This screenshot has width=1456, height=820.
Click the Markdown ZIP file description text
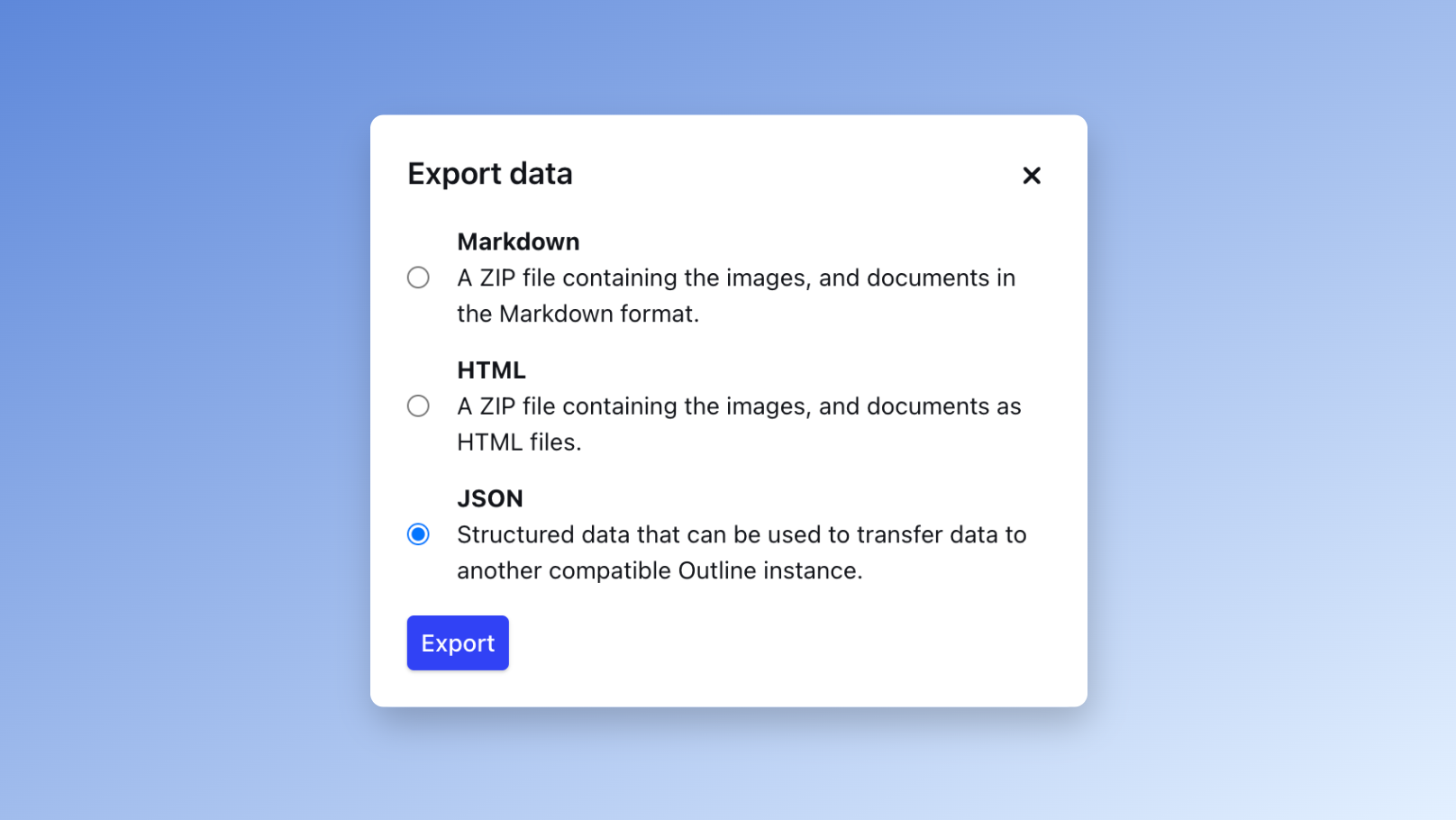click(735, 296)
